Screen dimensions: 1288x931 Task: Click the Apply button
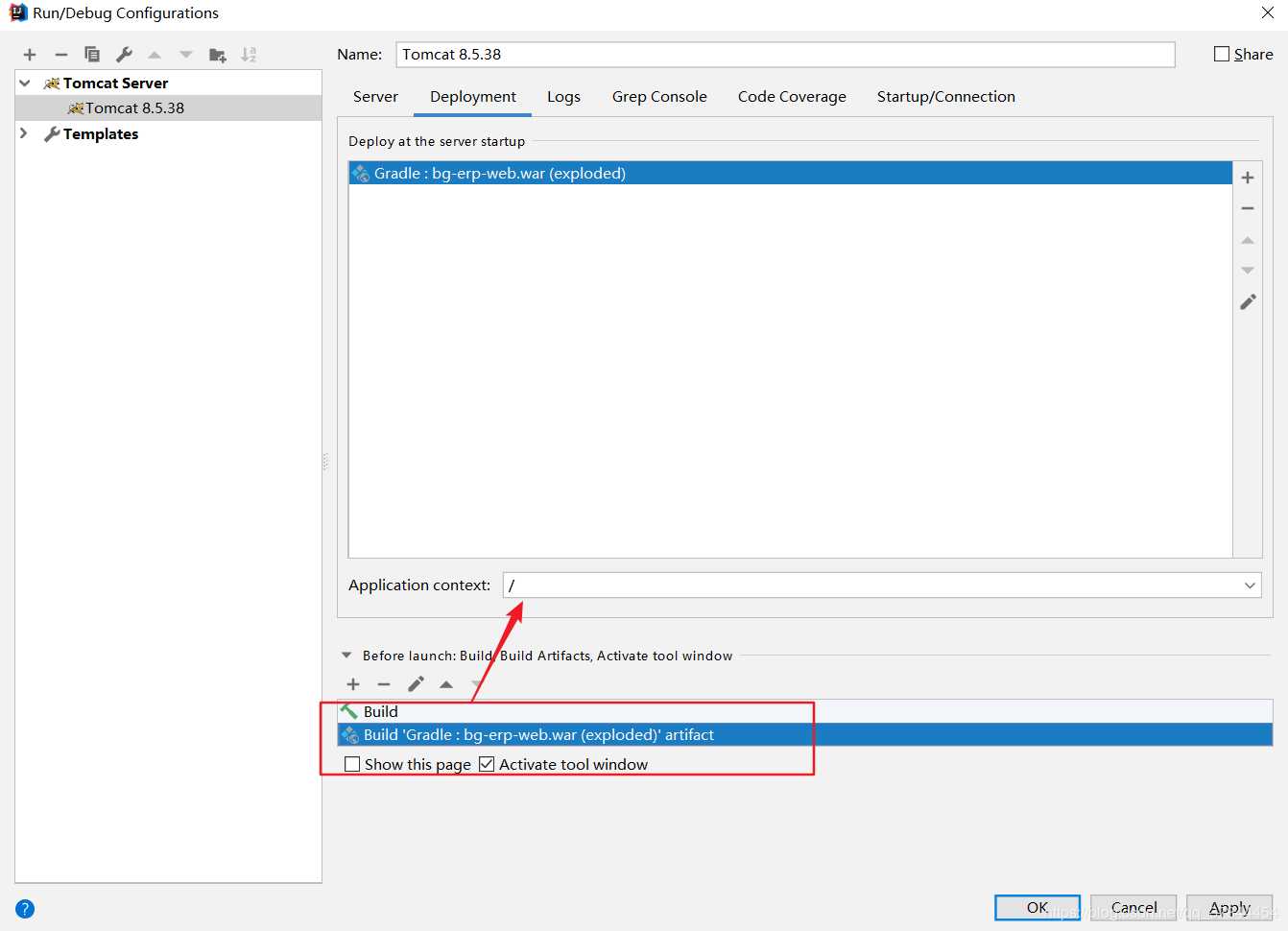(x=1229, y=907)
